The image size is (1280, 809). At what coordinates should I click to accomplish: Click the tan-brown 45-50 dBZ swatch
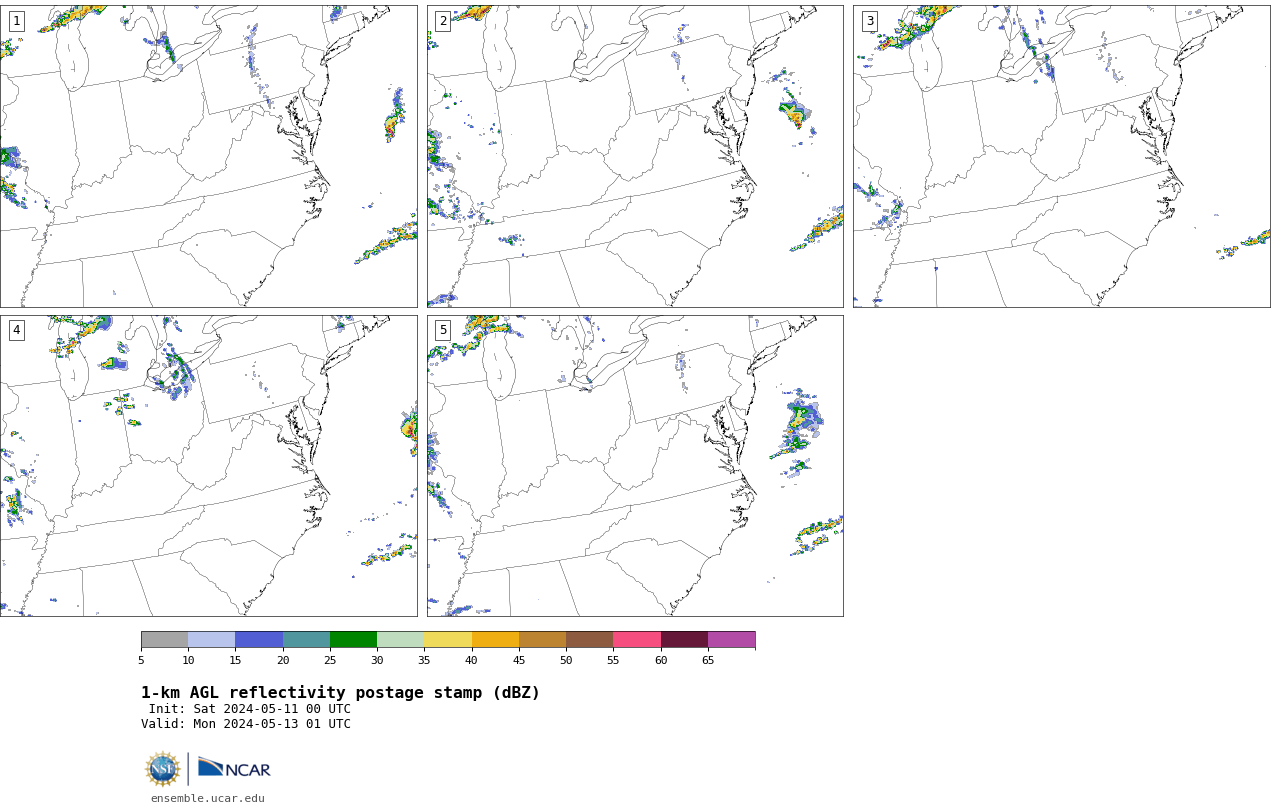(542, 640)
